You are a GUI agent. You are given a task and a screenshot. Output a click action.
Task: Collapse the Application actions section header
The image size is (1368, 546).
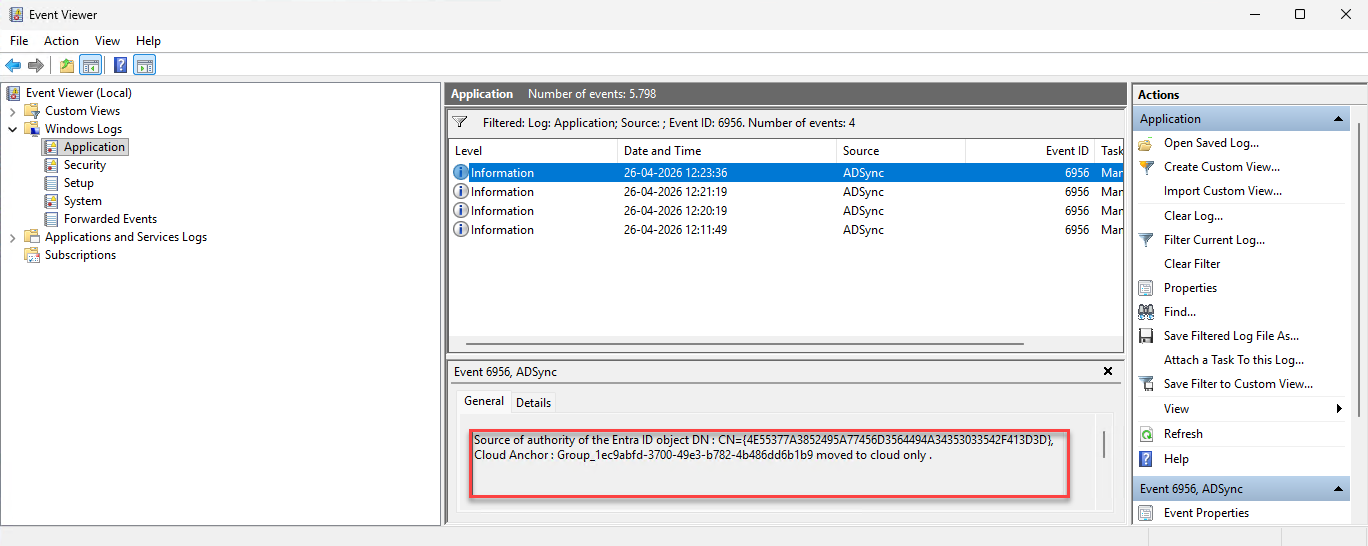click(x=1338, y=119)
